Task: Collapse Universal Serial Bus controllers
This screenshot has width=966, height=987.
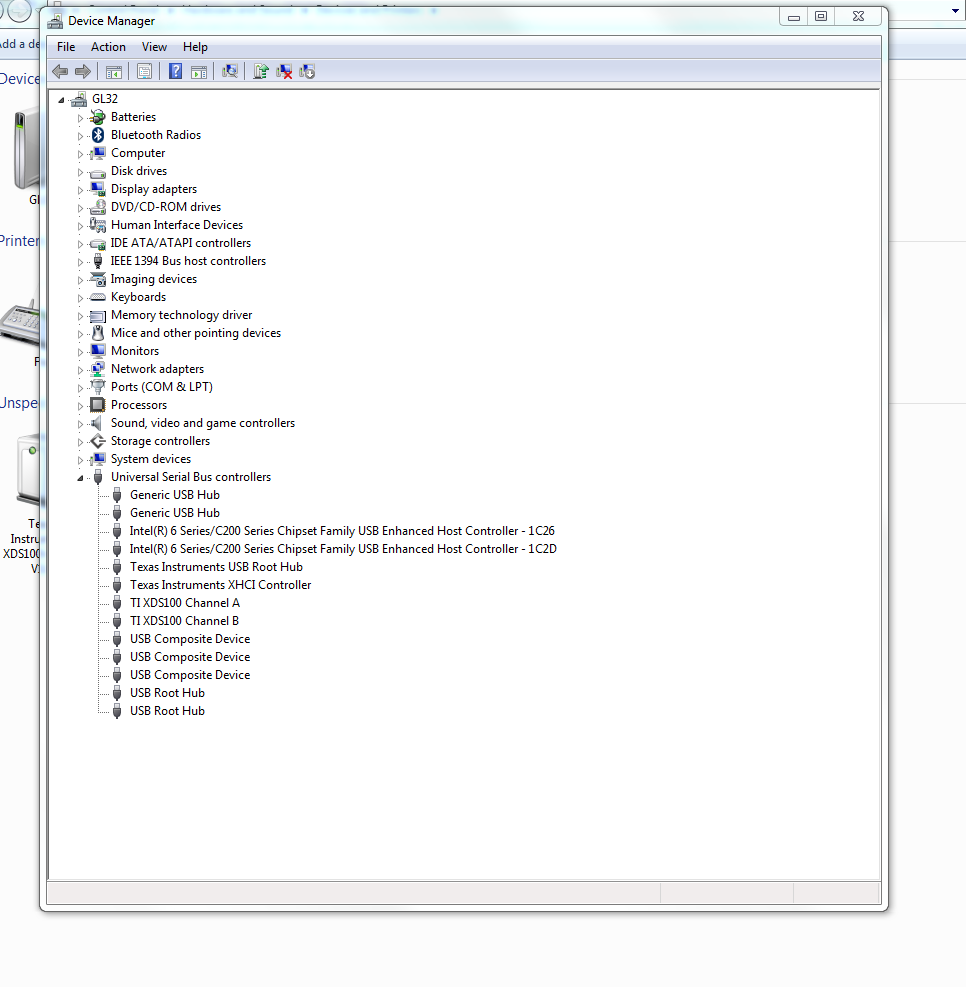Action: [80, 478]
